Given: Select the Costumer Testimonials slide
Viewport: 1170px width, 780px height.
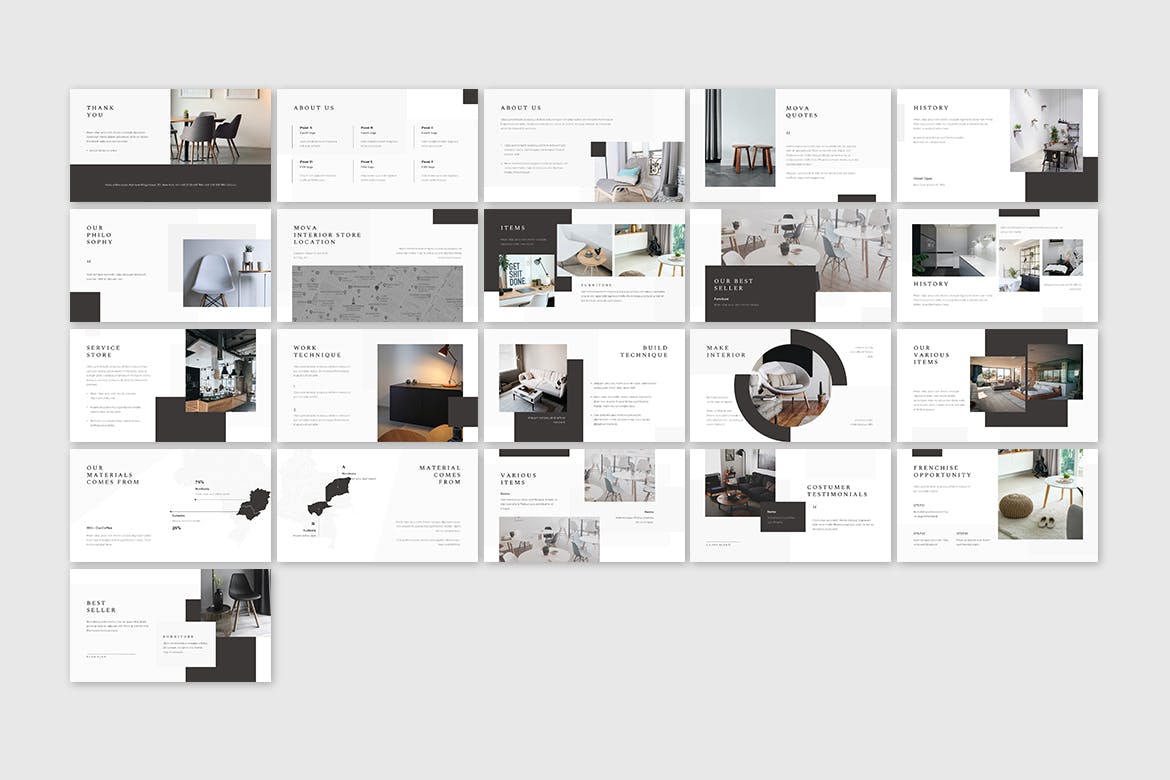Looking at the screenshot, I should [x=790, y=505].
